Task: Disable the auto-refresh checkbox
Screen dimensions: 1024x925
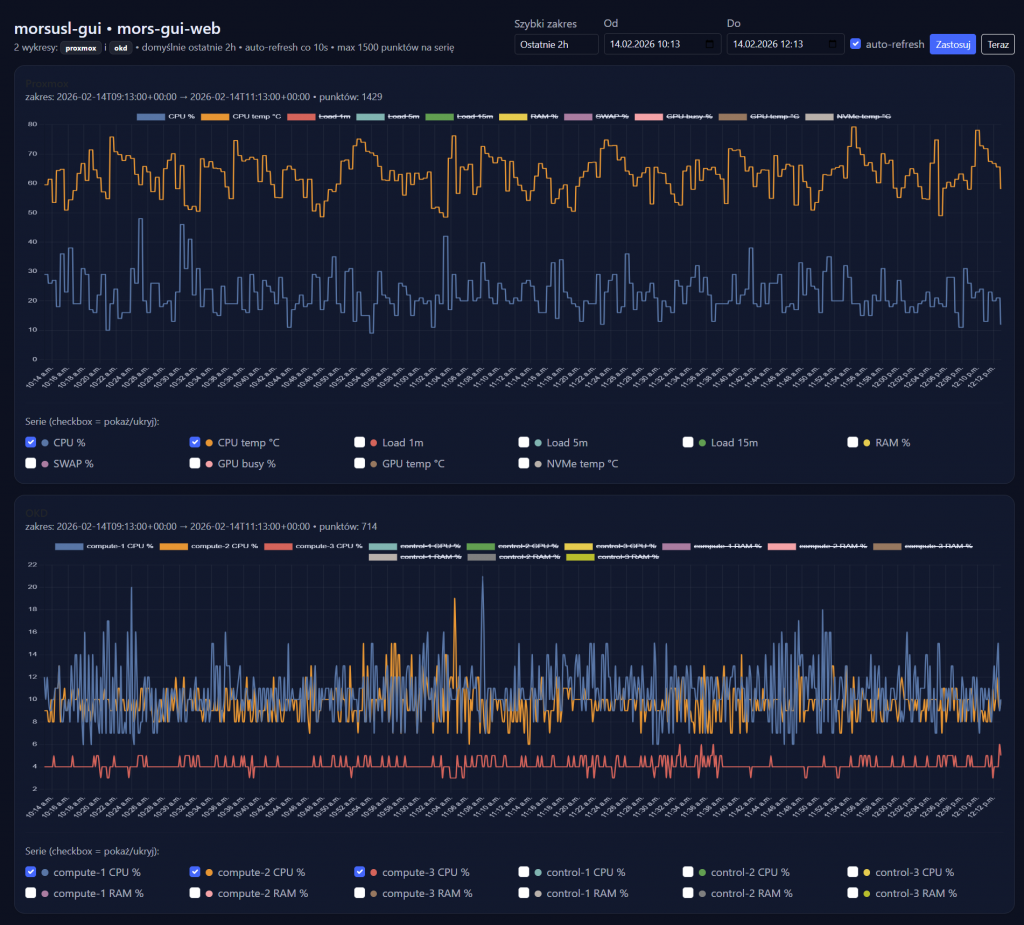Action: click(x=855, y=44)
